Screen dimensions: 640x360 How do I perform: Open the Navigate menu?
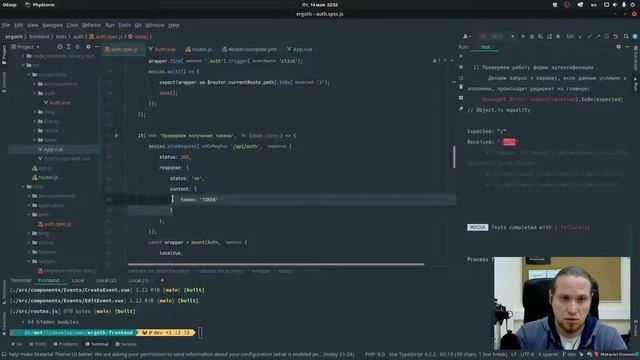point(53,25)
